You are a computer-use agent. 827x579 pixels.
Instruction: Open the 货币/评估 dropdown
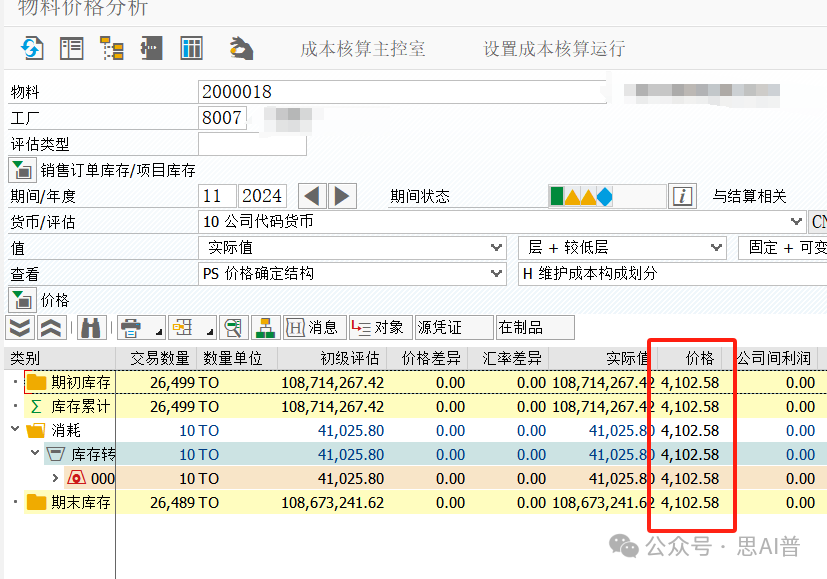[x=796, y=222]
